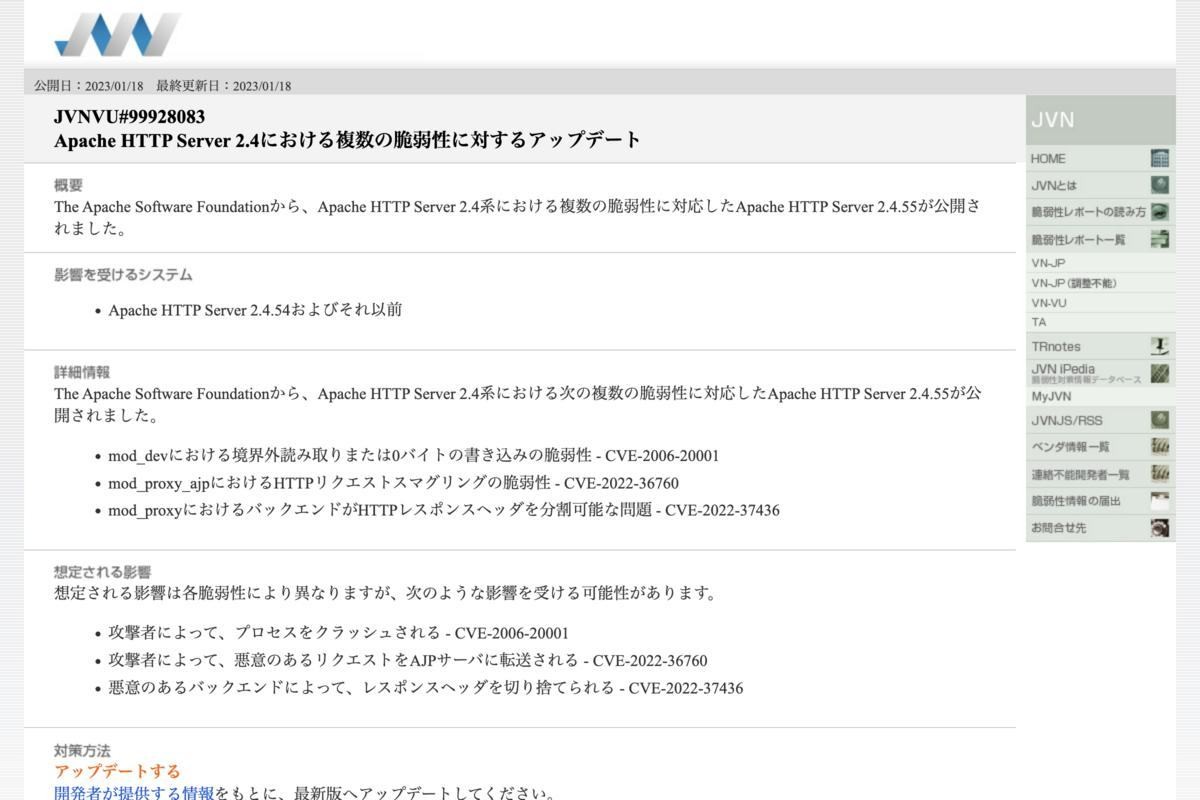
Task: Open the 開発者が提供する情報 link
Action: [134, 793]
